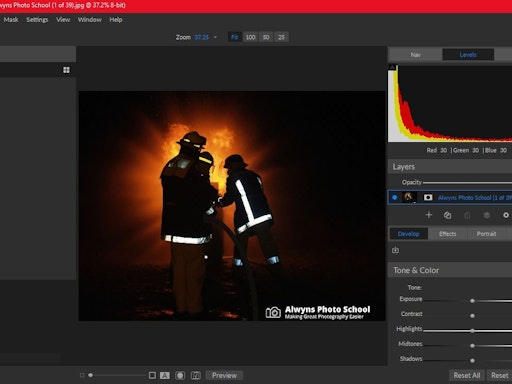This screenshot has width=512, height=384.
Task: Click the Exposure slider handle
Action: tap(472, 301)
